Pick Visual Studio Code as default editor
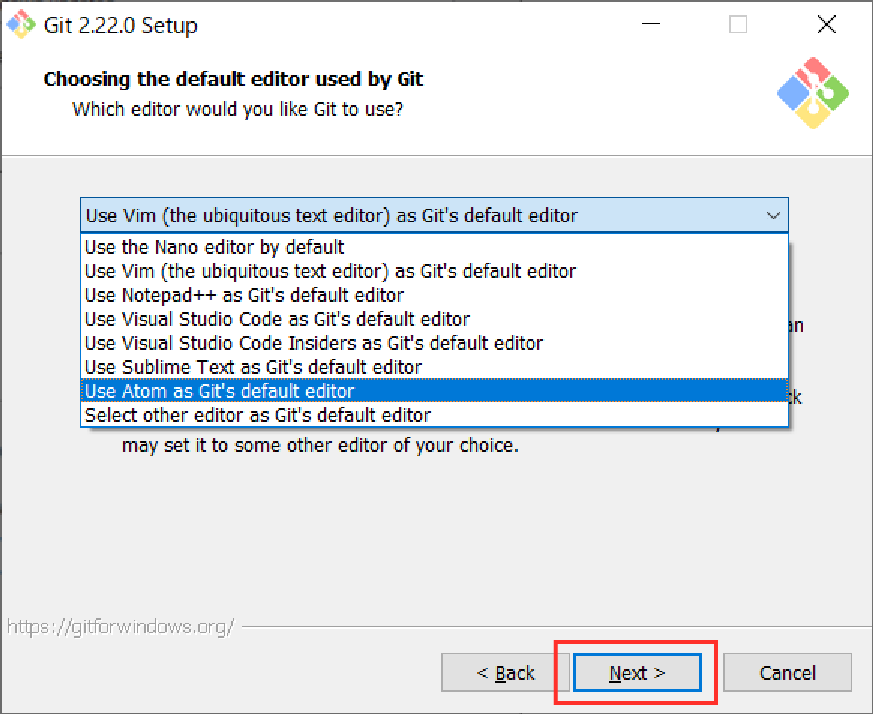Screen dimensions: 873x714 pyautogui.click(x=277, y=319)
